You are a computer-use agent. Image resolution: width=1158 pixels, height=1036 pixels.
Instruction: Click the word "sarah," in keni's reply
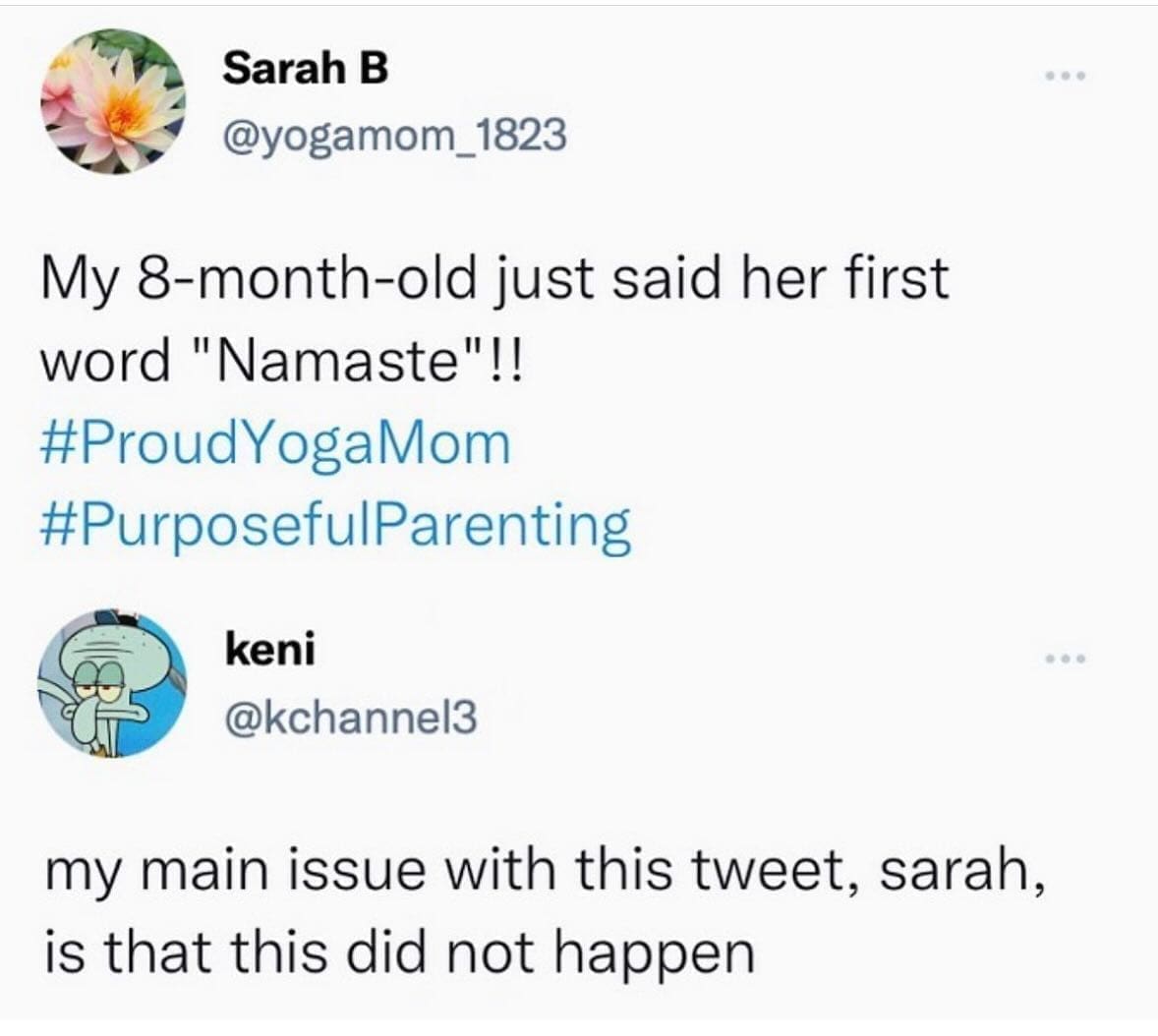(x=960, y=871)
